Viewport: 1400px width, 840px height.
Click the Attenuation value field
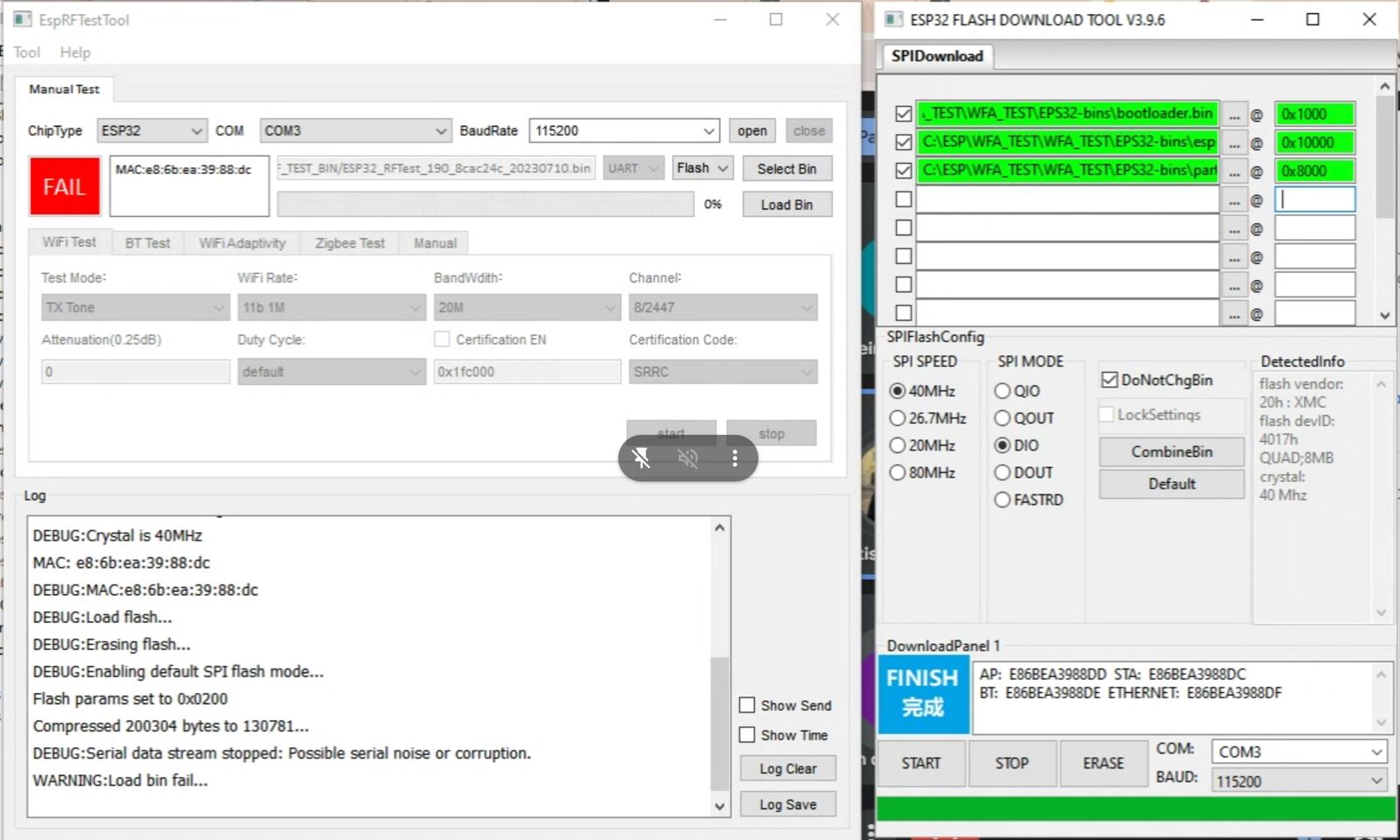coord(136,372)
